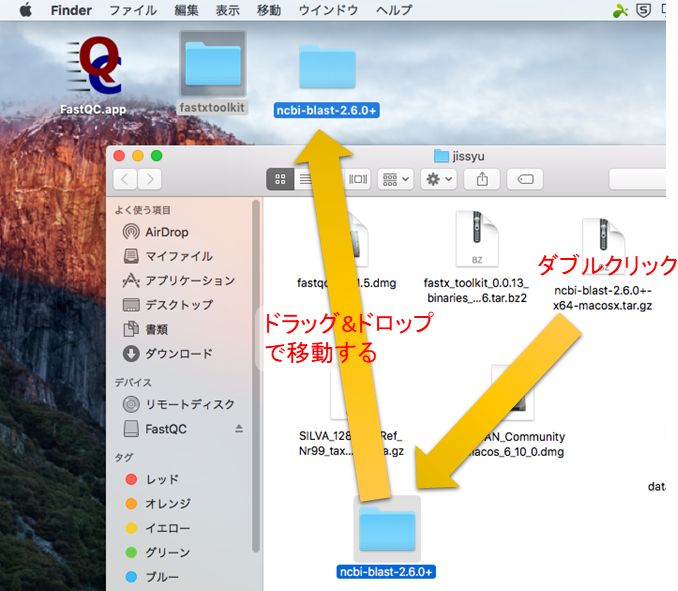Minimize the jissyu Finder window

point(138,156)
